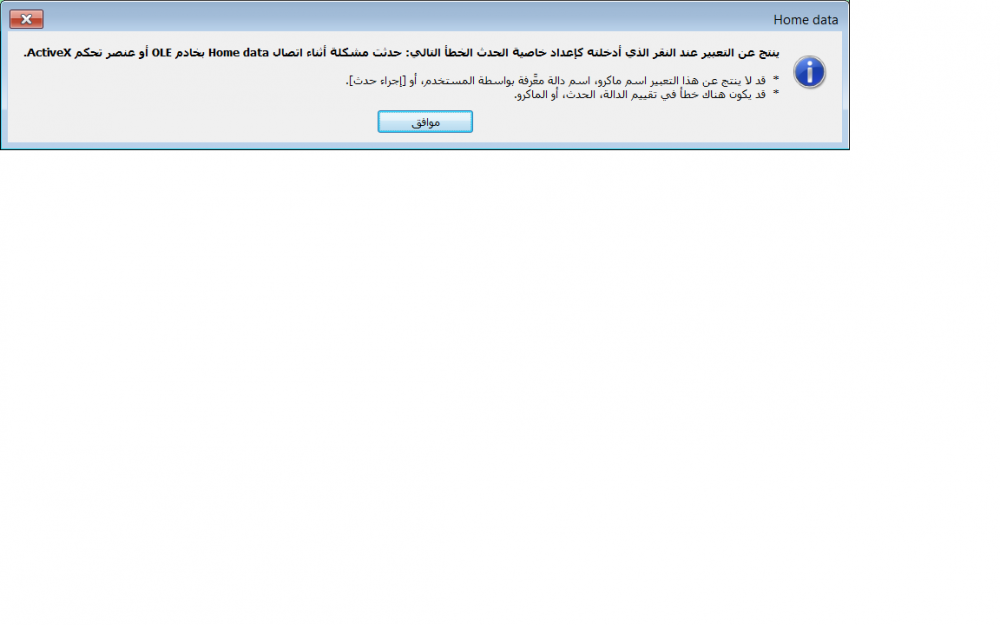Click the Home data title text
Screen dimensions: 1000x625
[805, 20]
